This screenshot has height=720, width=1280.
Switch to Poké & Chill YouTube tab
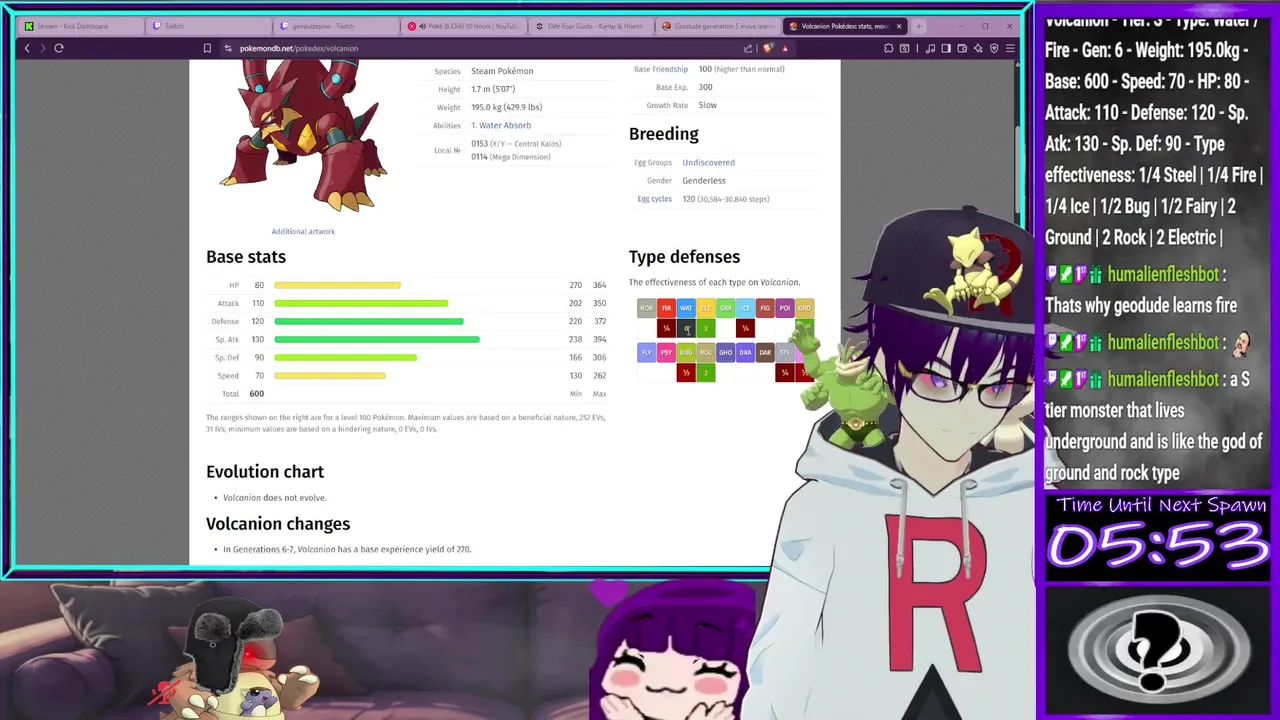pyautogui.click(x=463, y=26)
